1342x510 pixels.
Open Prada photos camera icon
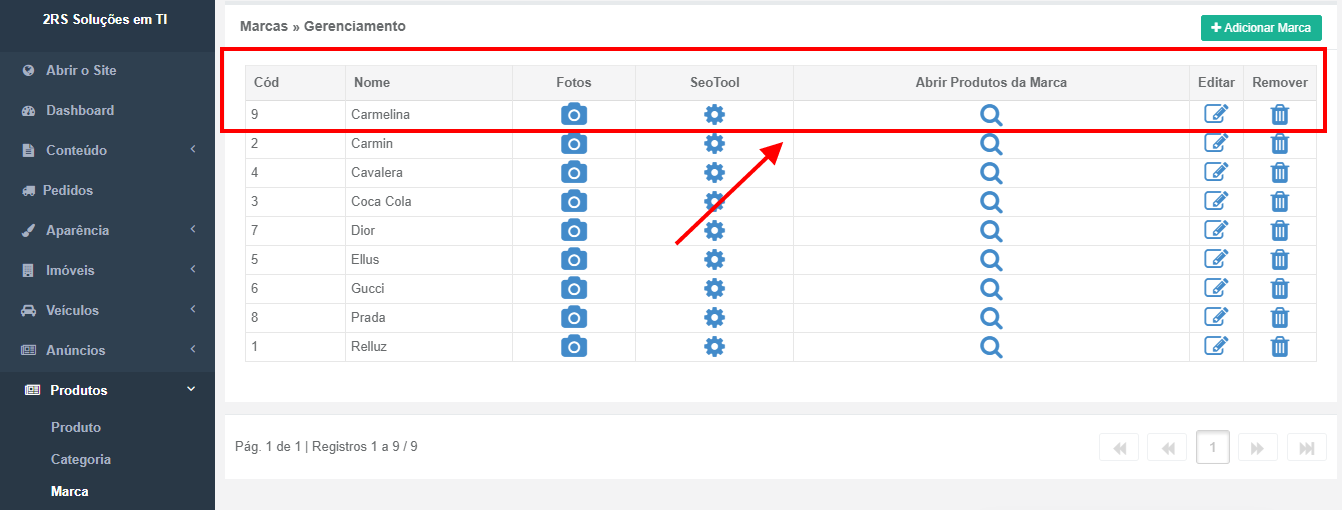coord(574,317)
